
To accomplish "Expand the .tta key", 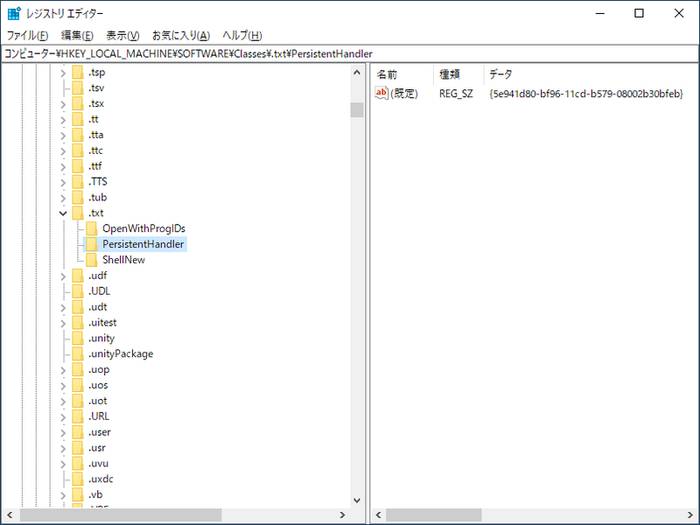I will pos(63,135).
